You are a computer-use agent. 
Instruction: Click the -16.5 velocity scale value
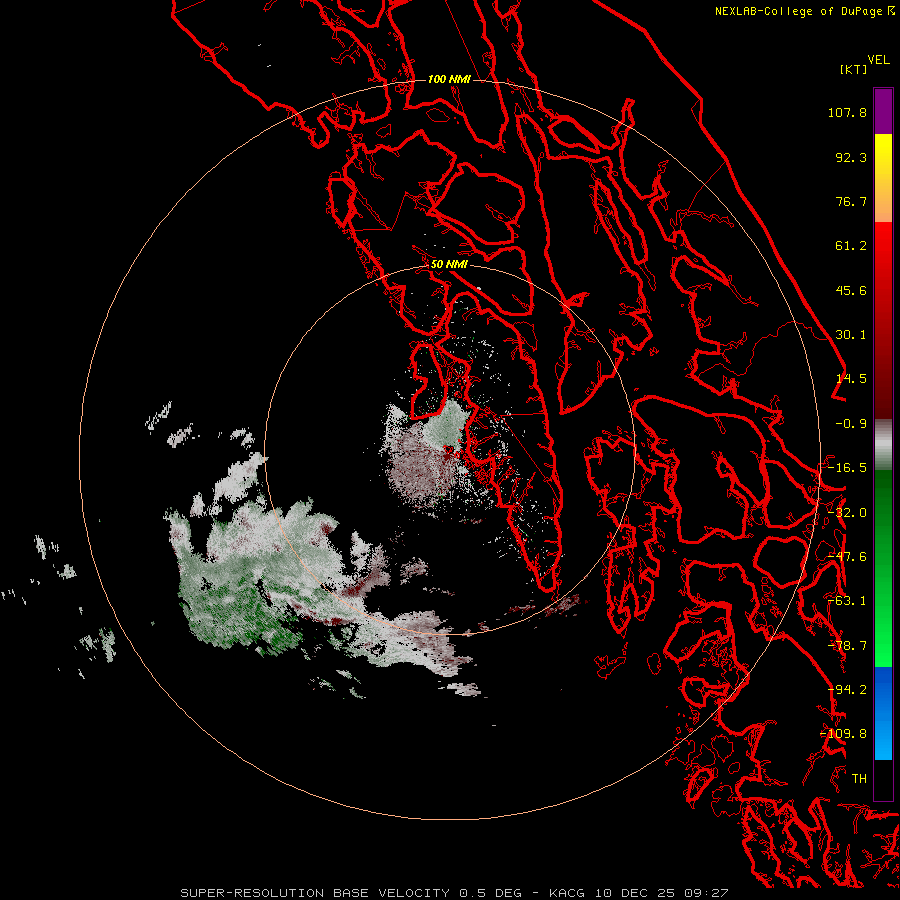point(847,468)
